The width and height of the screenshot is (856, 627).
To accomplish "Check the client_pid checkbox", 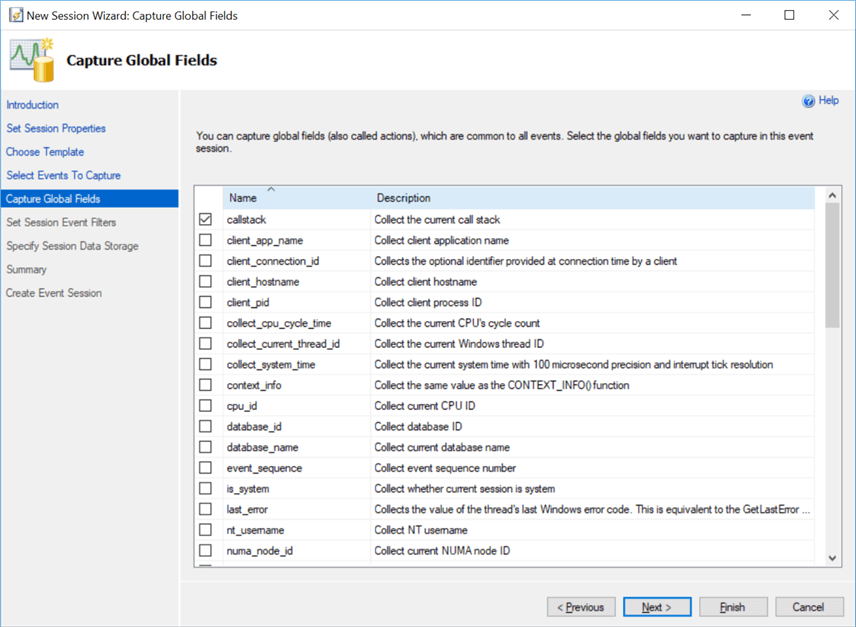I will click(205, 302).
